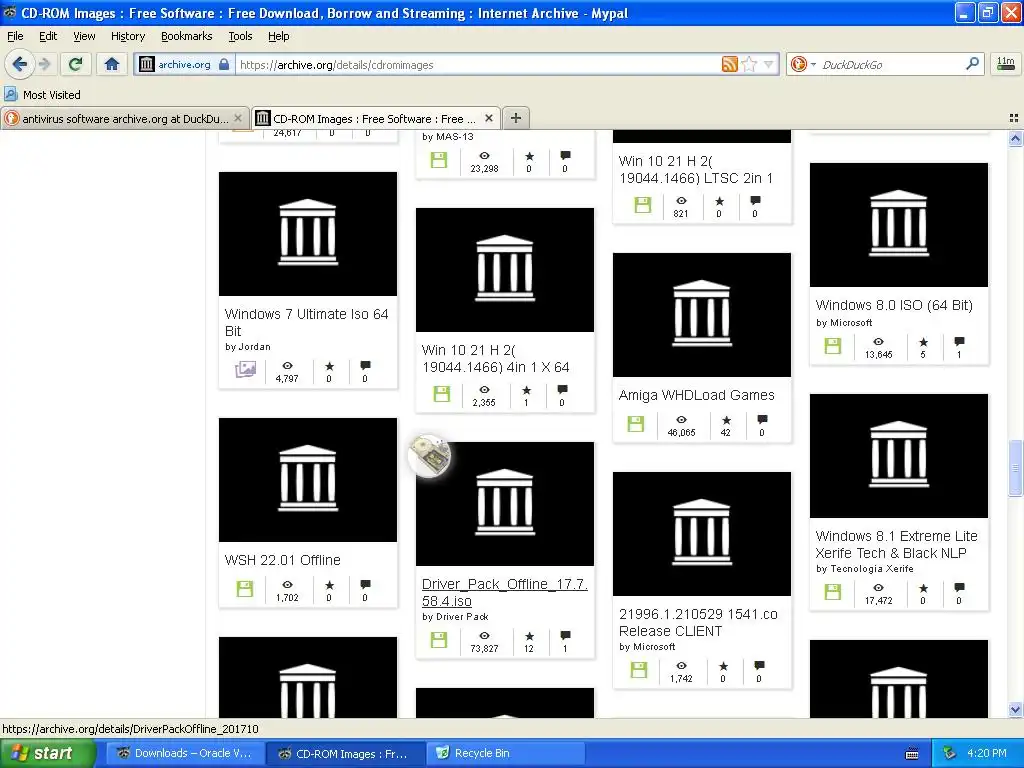The image size is (1024, 768).
Task: Open the Edit menu
Action: [x=48, y=36]
